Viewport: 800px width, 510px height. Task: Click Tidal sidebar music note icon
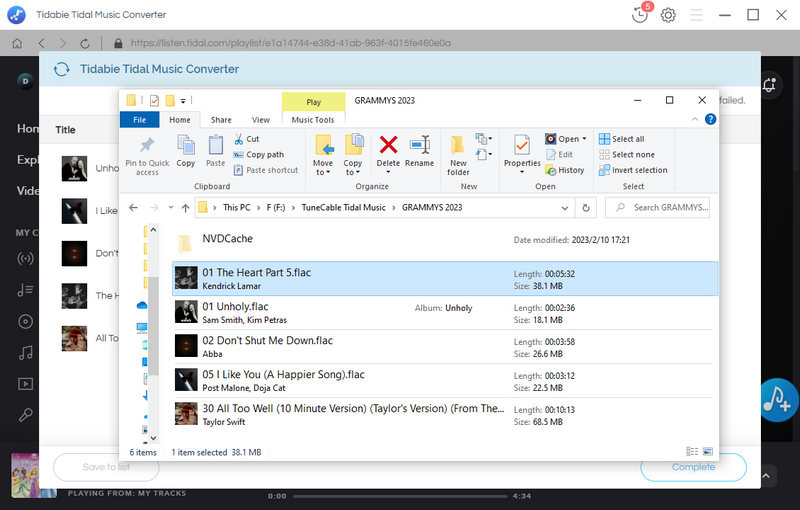pos(26,352)
